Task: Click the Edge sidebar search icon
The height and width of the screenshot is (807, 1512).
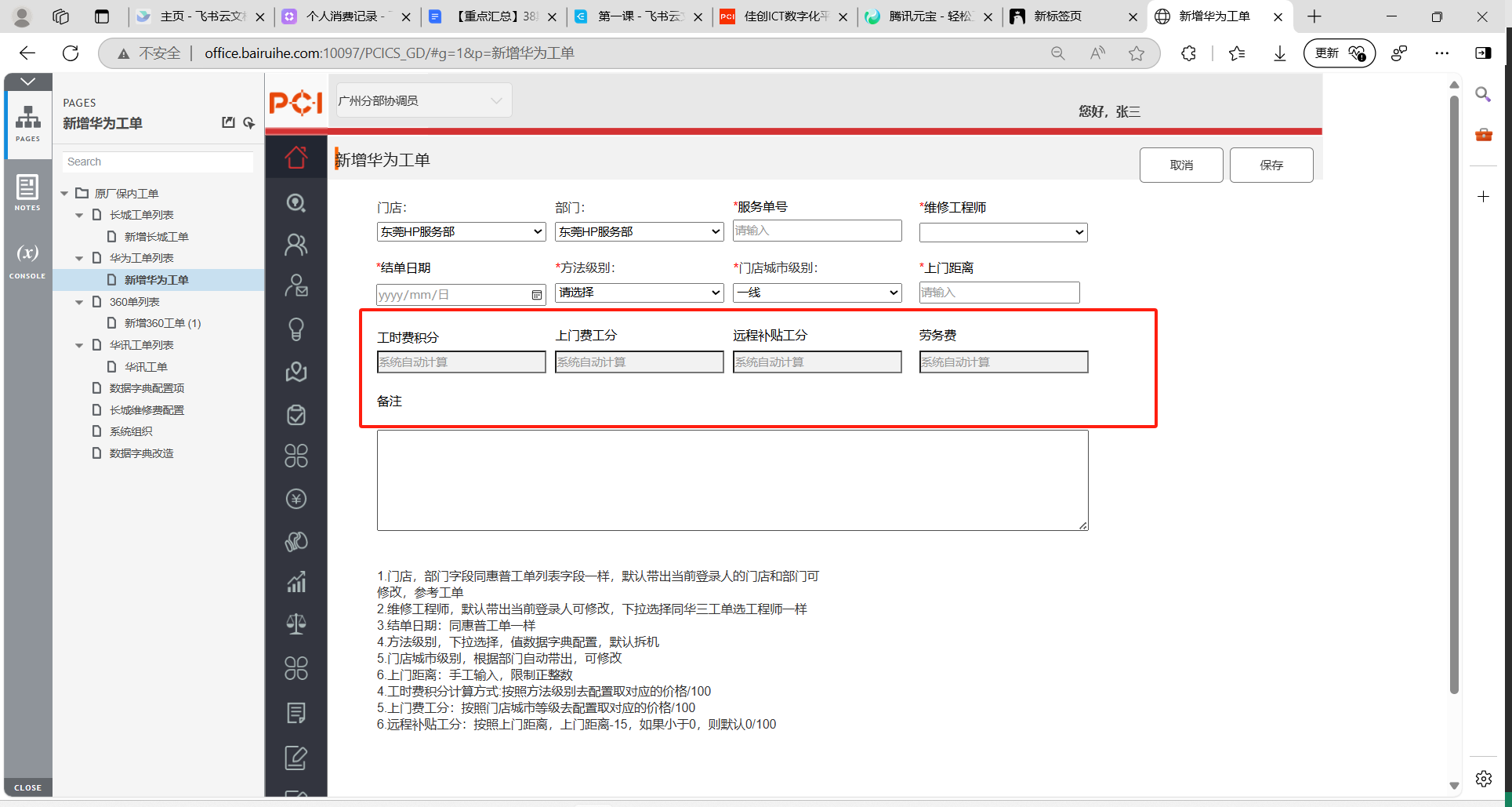Action: (x=1483, y=95)
